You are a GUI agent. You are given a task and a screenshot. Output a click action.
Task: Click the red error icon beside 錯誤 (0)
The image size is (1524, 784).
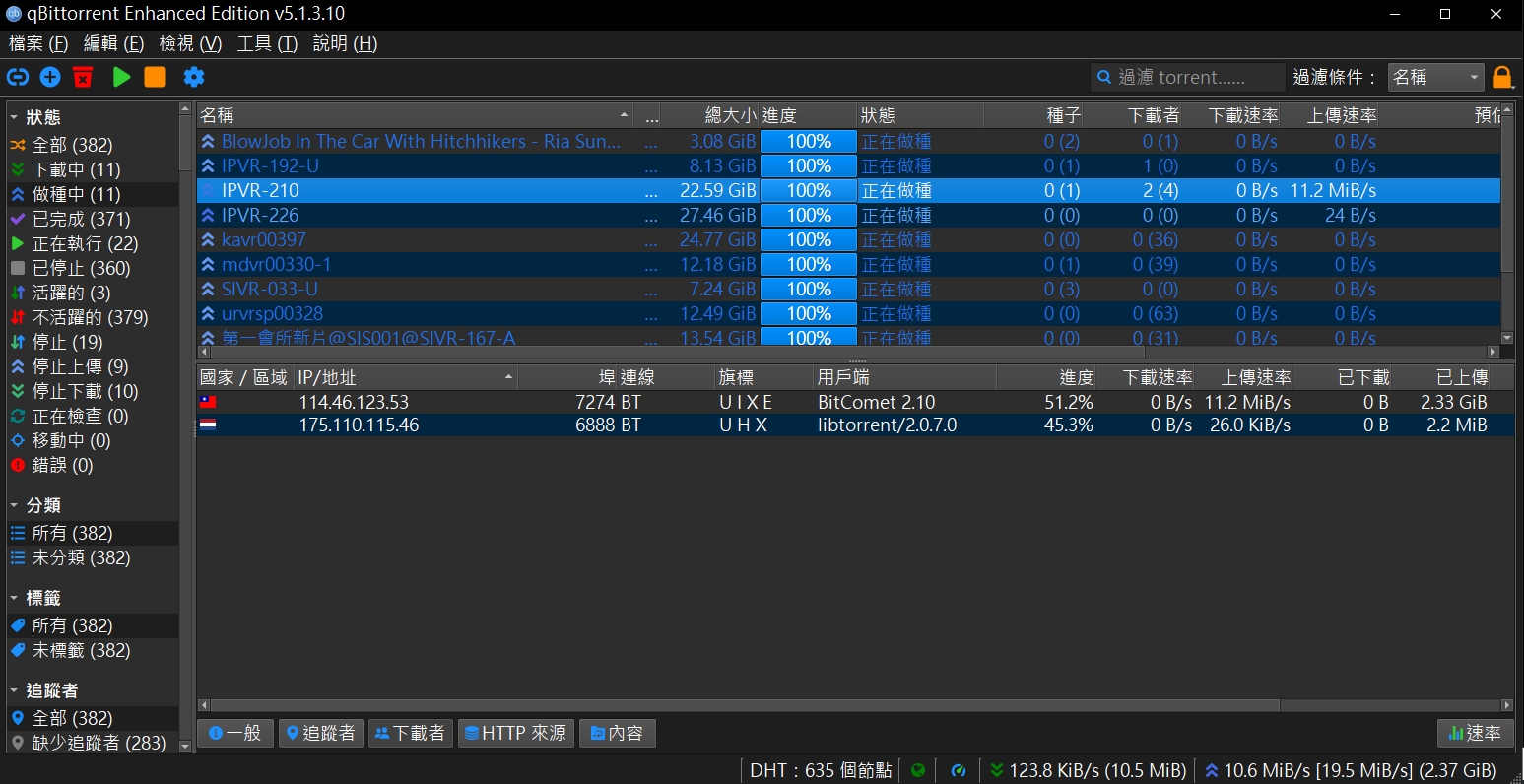click(17, 465)
